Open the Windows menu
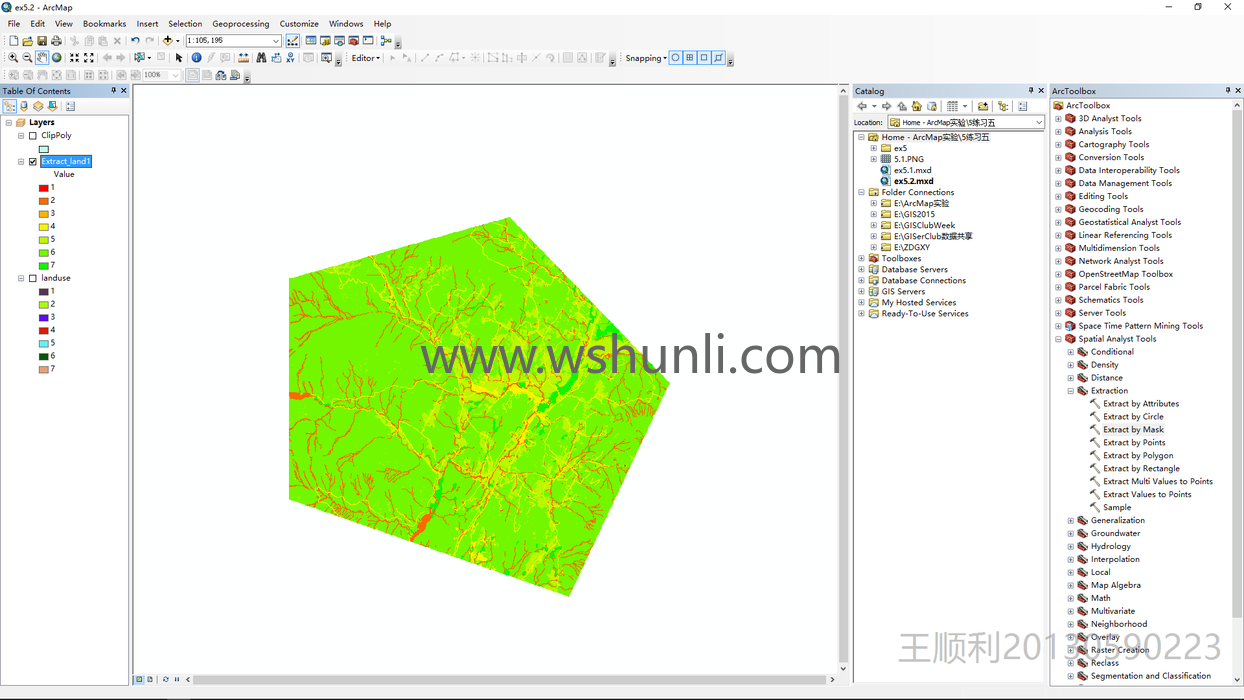Image resolution: width=1244 pixels, height=700 pixels. click(x=346, y=24)
